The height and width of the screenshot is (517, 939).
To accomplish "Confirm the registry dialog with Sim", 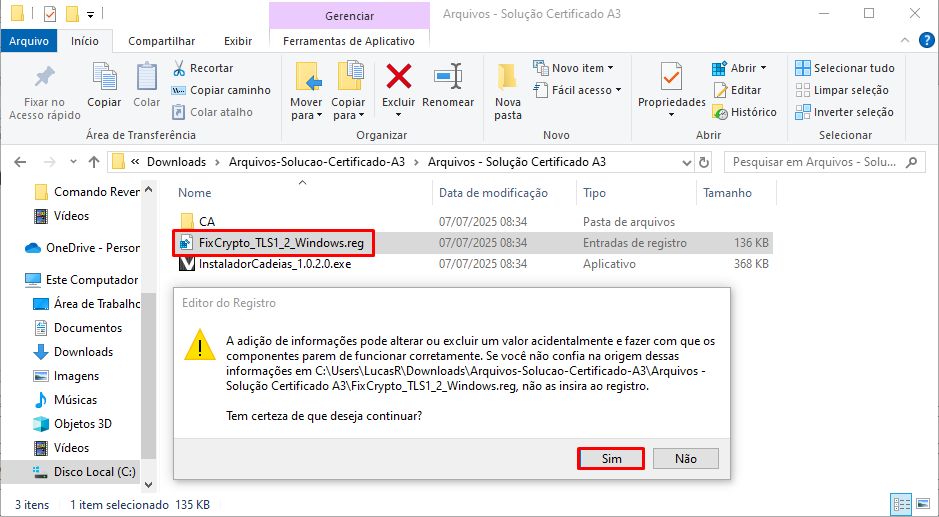I will (611, 458).
